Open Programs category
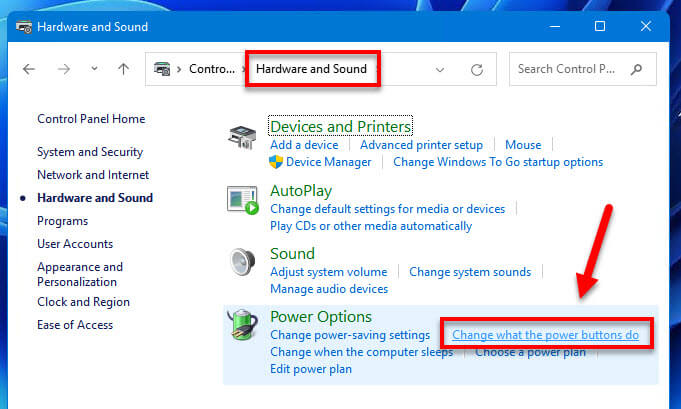The image size is (681, 409). [x=63, y=221]
